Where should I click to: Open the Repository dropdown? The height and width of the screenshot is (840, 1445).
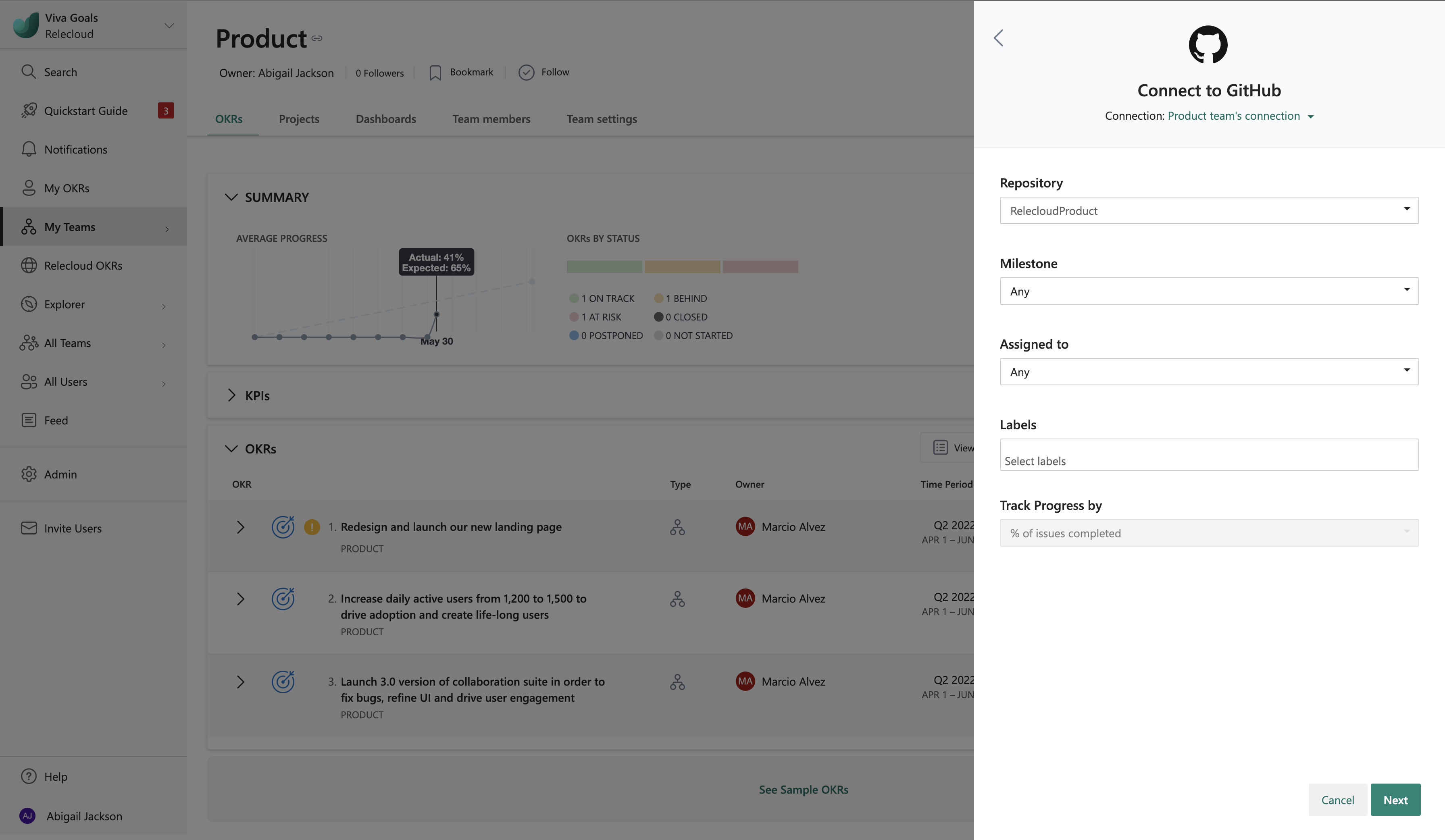[1209, 210]
